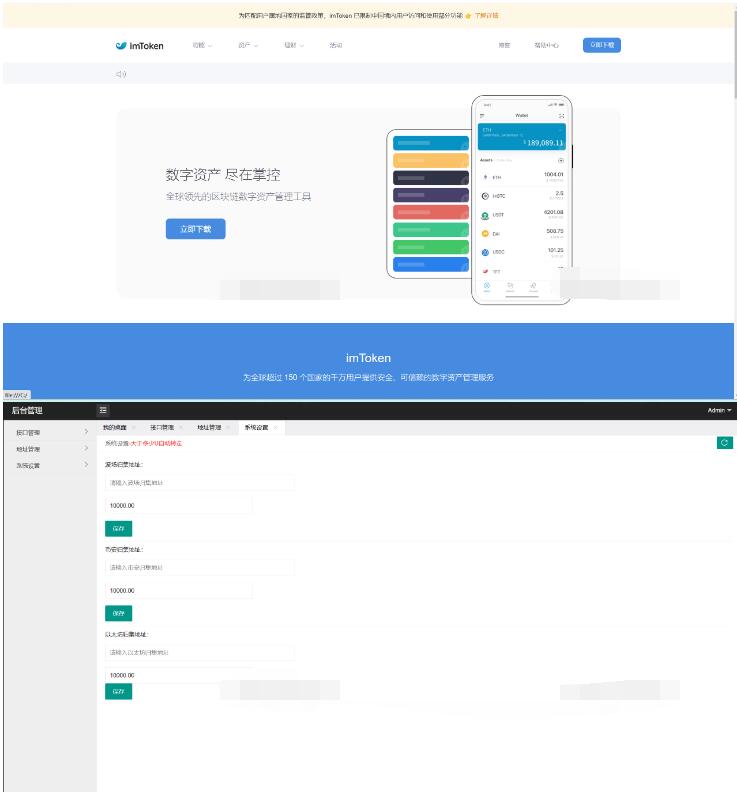Expand the 地址管理 sidebar chevron
737x792 pixels.
coord(86,448)
